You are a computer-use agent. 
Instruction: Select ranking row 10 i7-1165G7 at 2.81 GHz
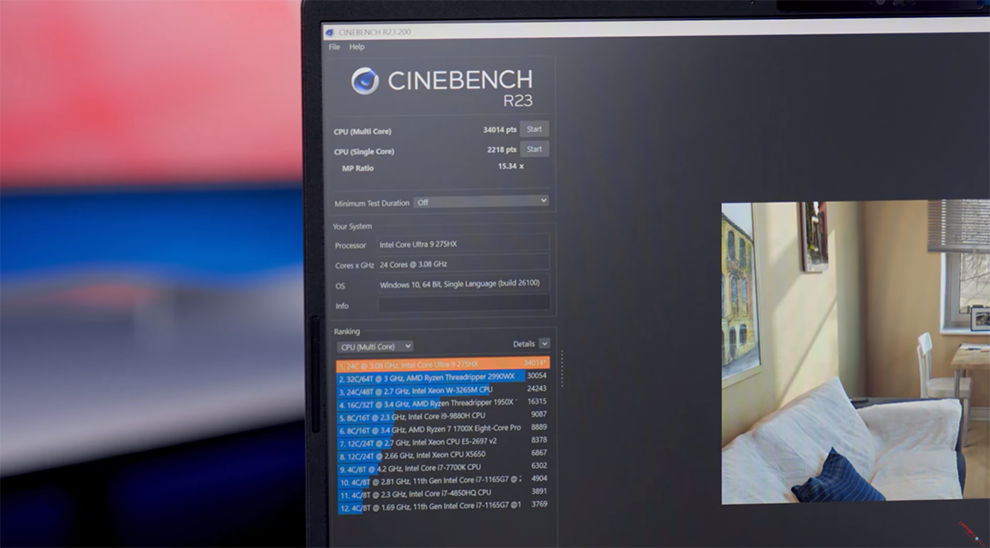(x=443, y=480)
